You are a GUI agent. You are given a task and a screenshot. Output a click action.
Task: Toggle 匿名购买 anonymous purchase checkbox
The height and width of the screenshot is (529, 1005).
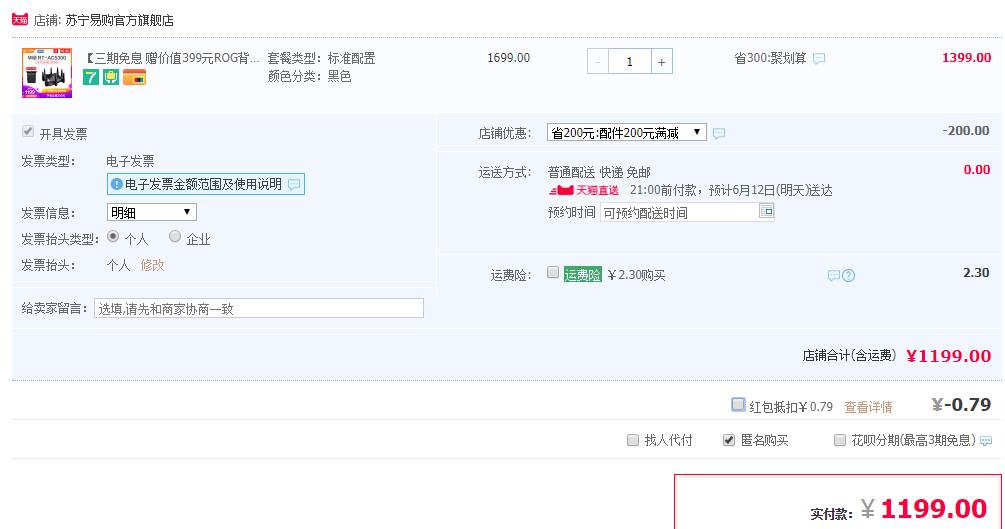729,440
